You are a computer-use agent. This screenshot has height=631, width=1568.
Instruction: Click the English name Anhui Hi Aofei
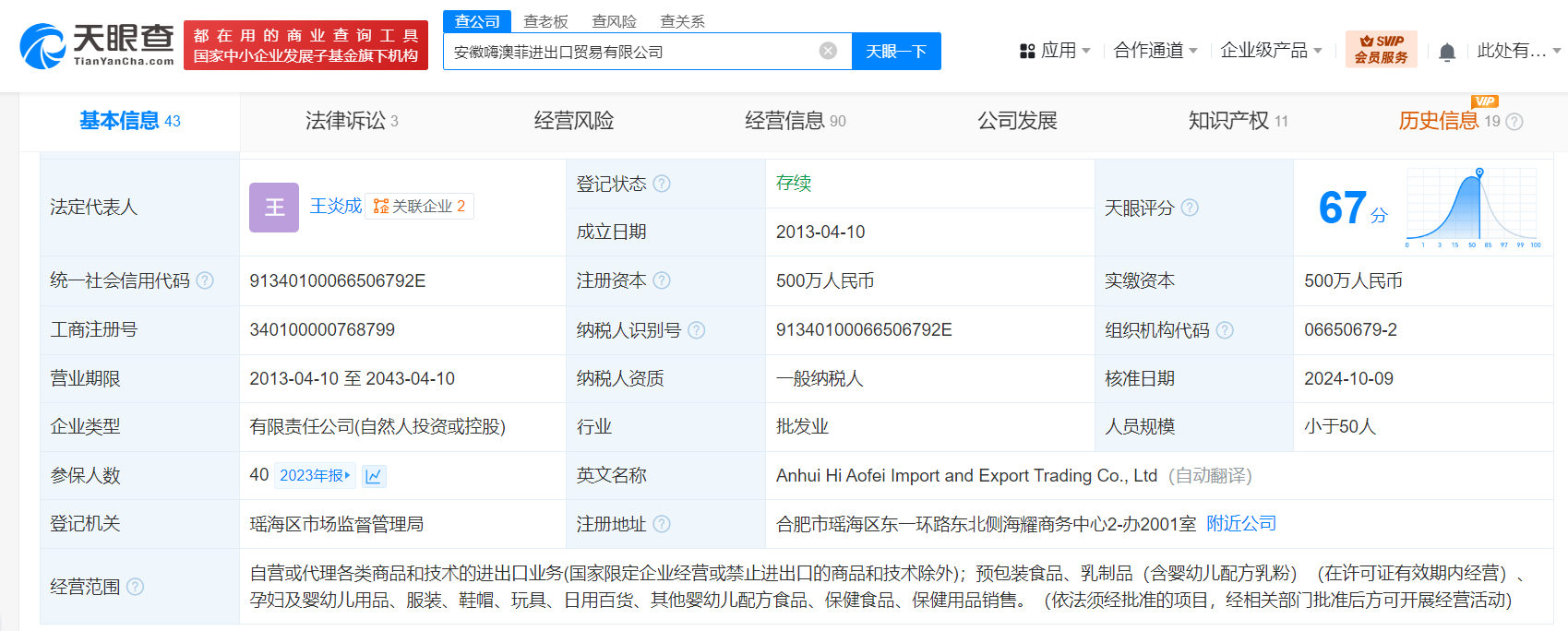(966, 475)
